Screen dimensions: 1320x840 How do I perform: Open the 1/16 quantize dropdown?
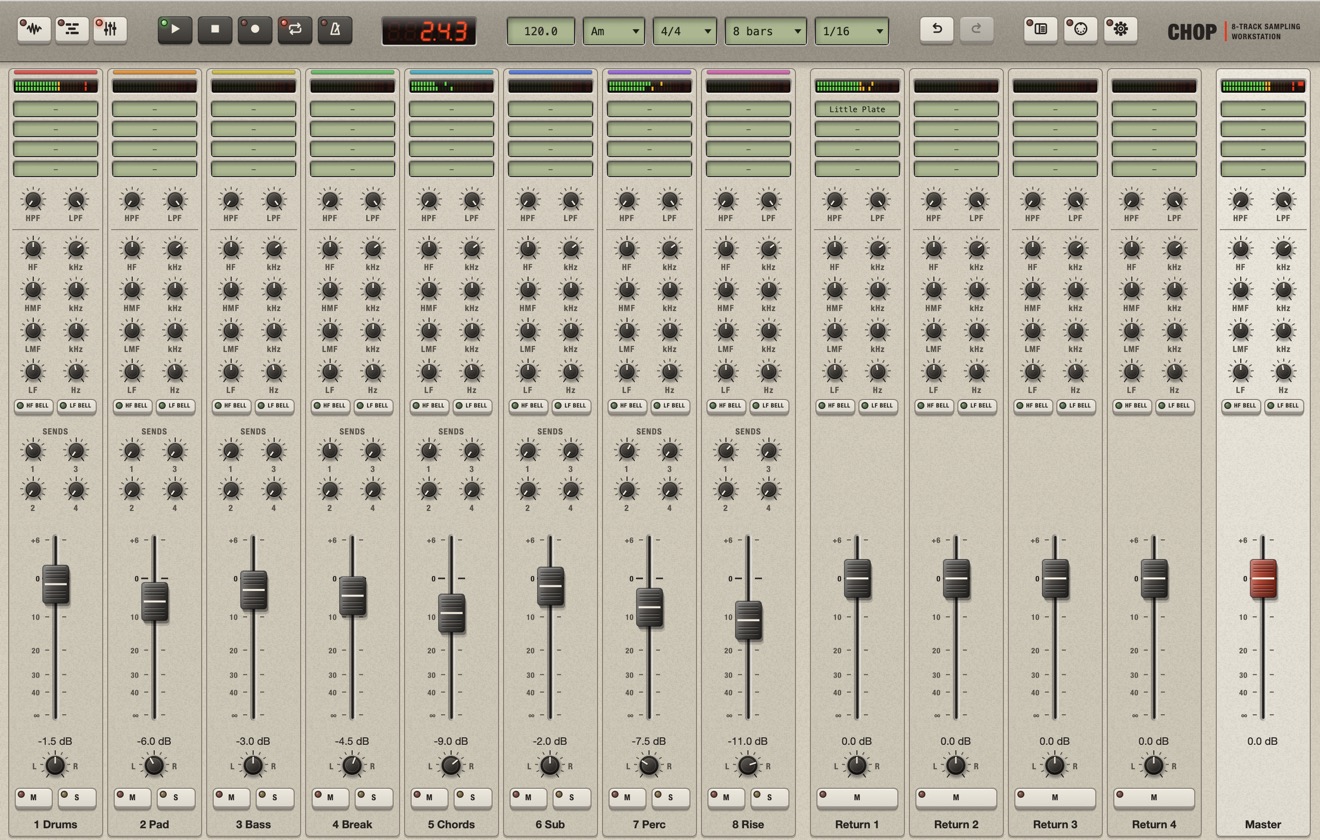click(x=852, y=31)
